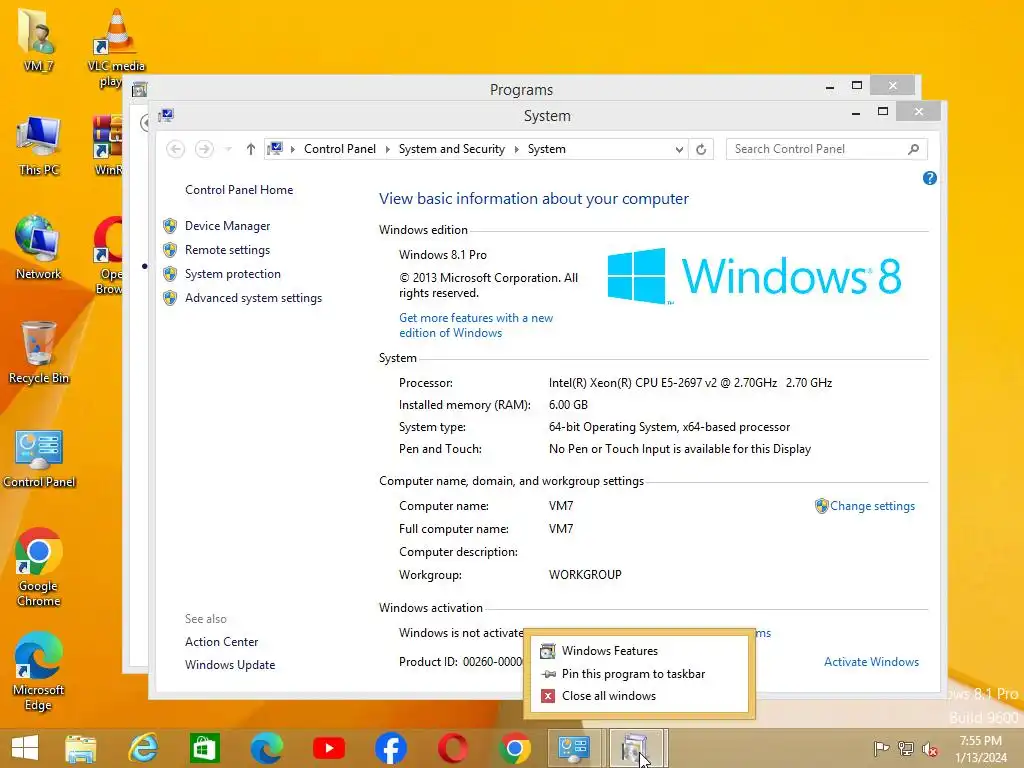Click the System breadcrumb in address bar

[x=547, y=150]
